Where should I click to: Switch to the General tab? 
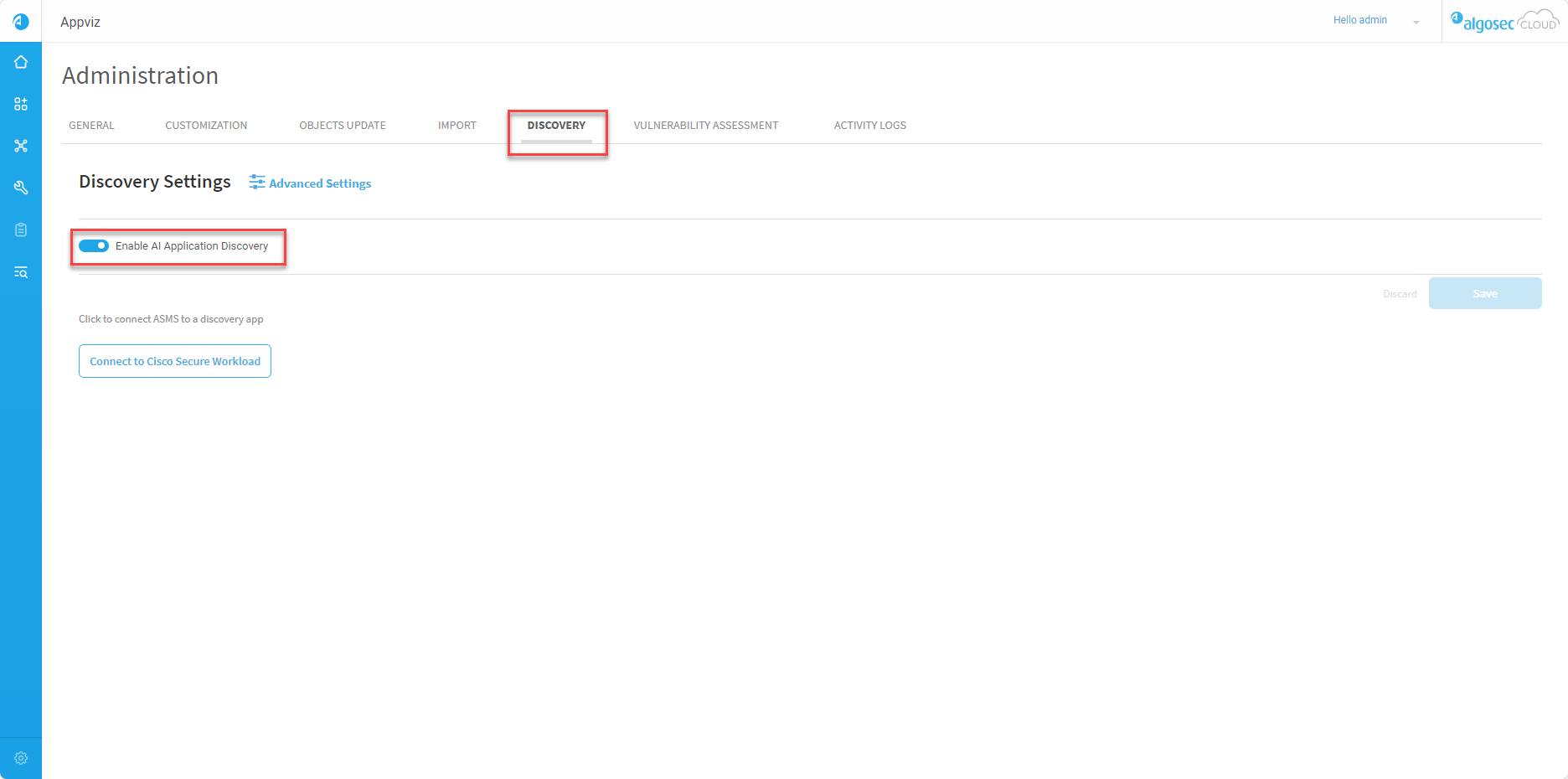[x=91, y=126]
